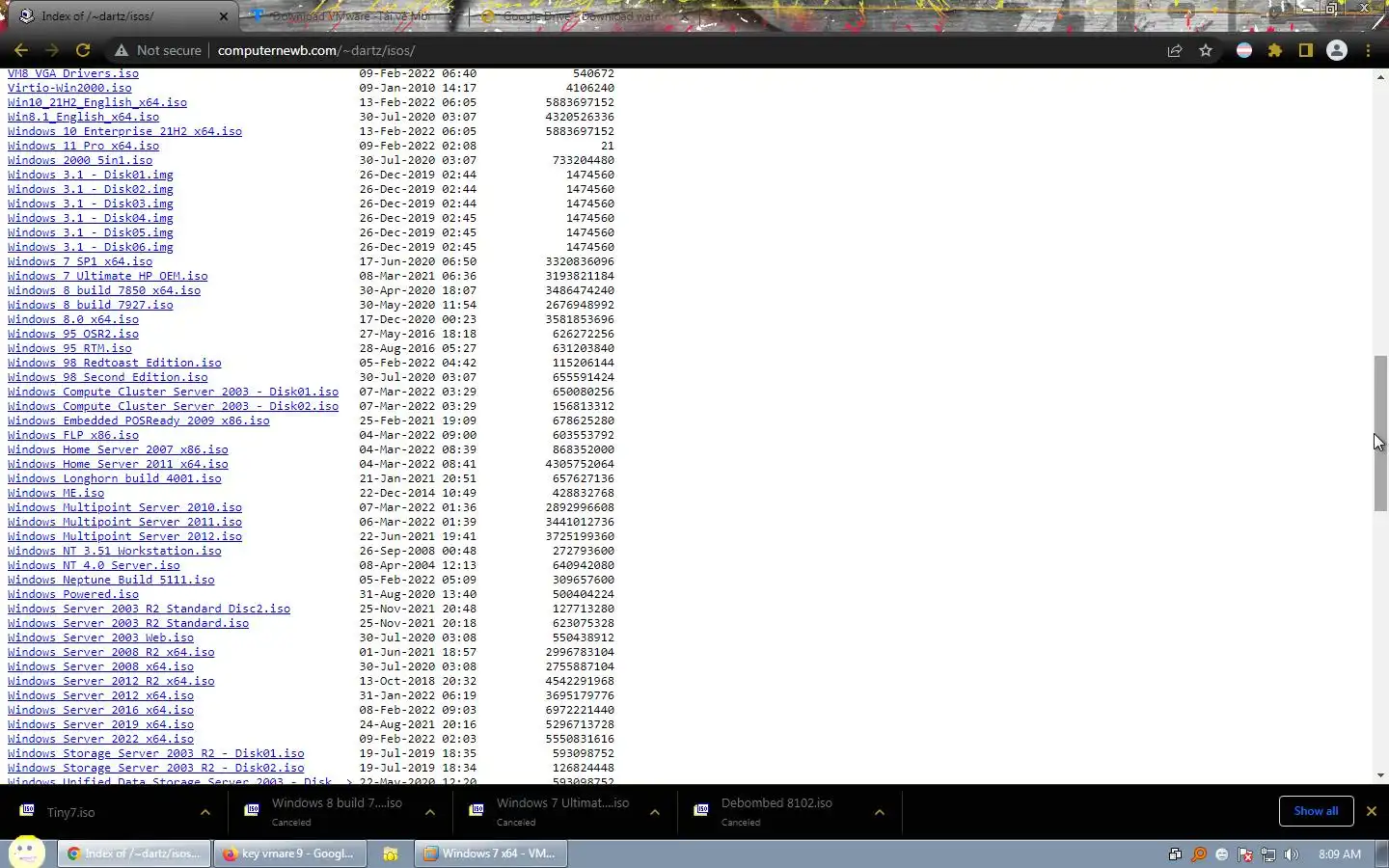Open Windows_NT_4.0_Server.iso link

(94, 565)
